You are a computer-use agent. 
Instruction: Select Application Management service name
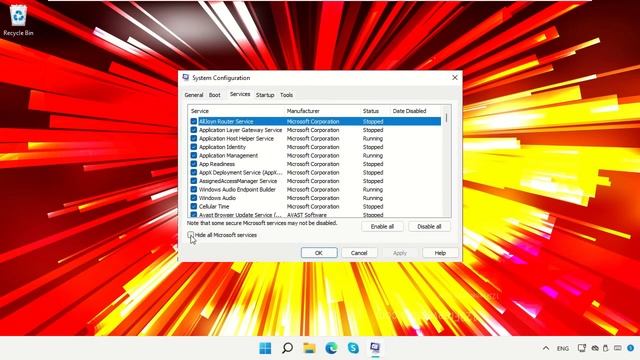coord(228,156)
